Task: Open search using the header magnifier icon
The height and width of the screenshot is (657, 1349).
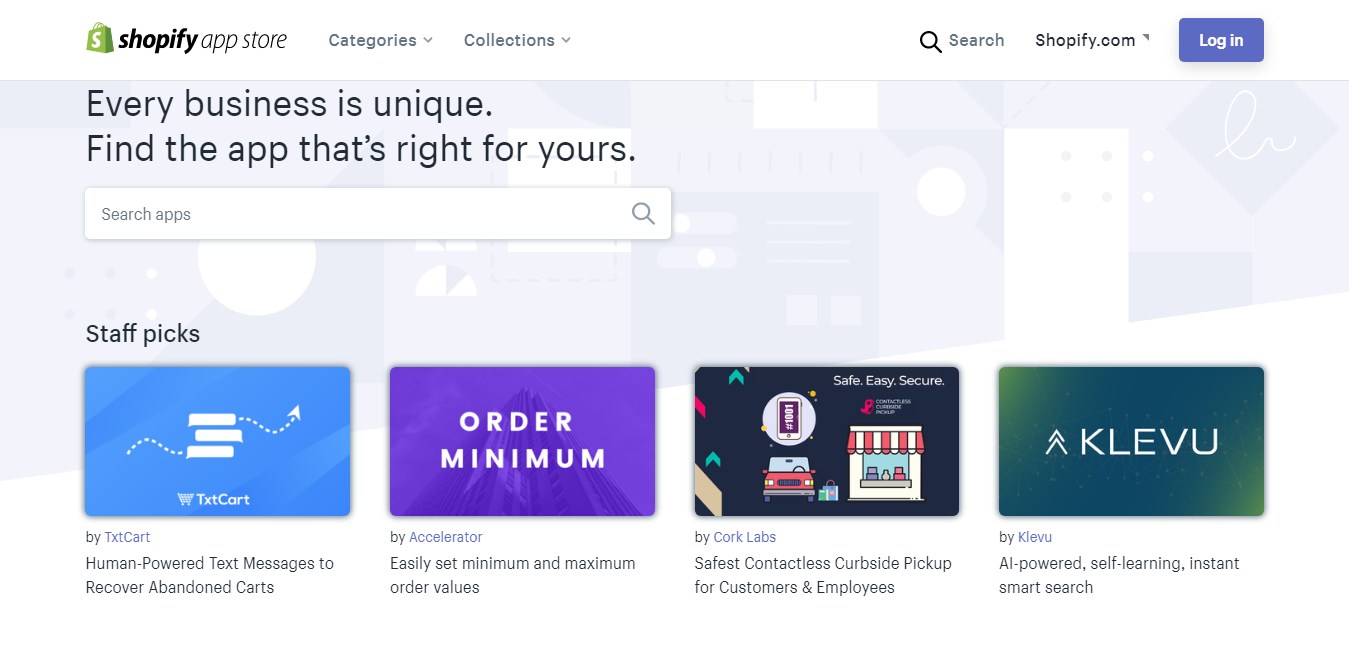Action: point(930,41)
